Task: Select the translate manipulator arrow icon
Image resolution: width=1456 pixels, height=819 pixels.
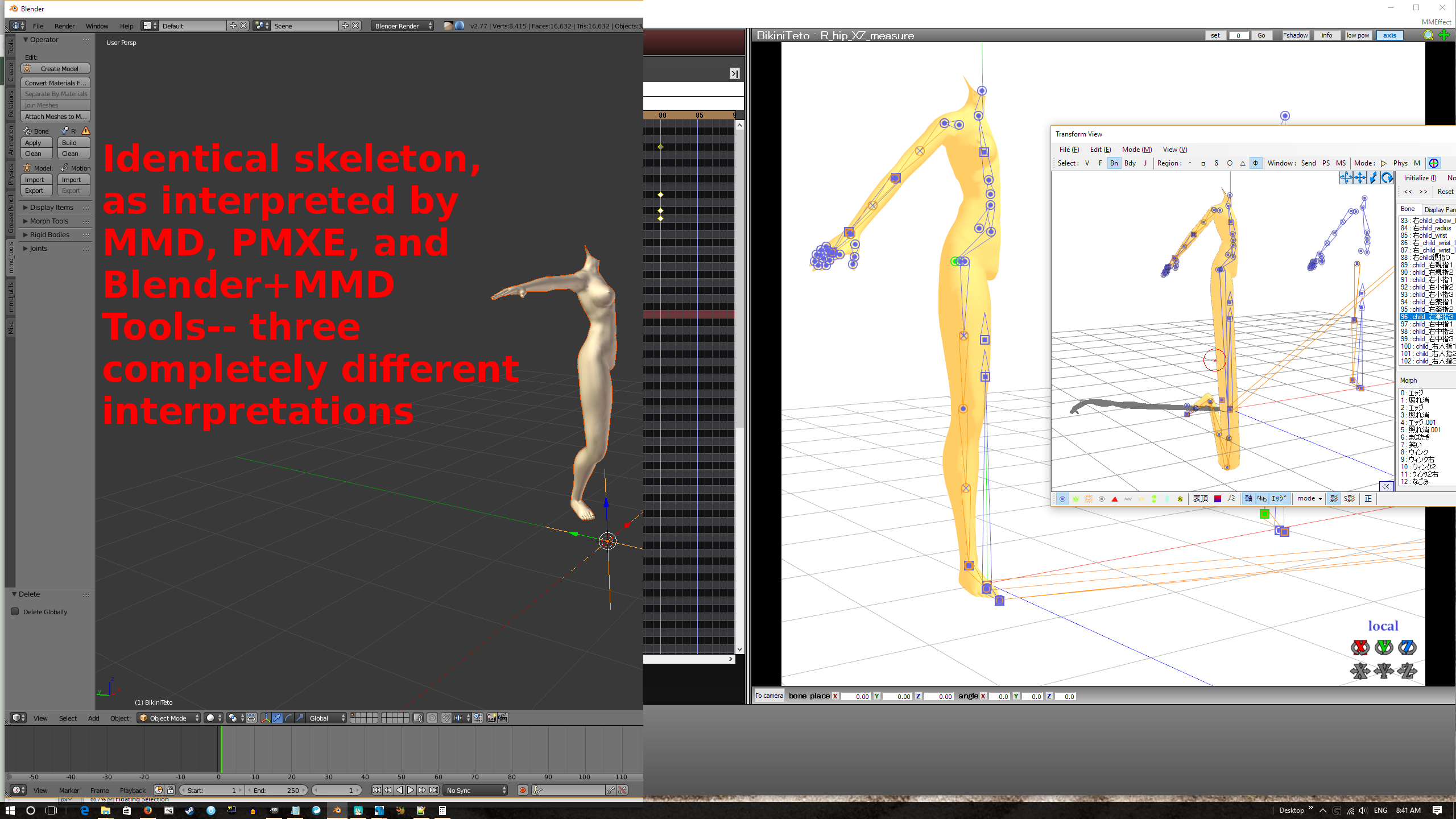Action: [277, 718]
